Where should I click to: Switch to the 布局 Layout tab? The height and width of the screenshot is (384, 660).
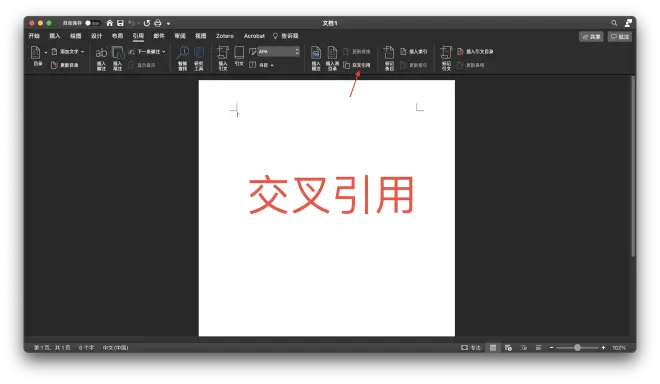click(117, 36)
